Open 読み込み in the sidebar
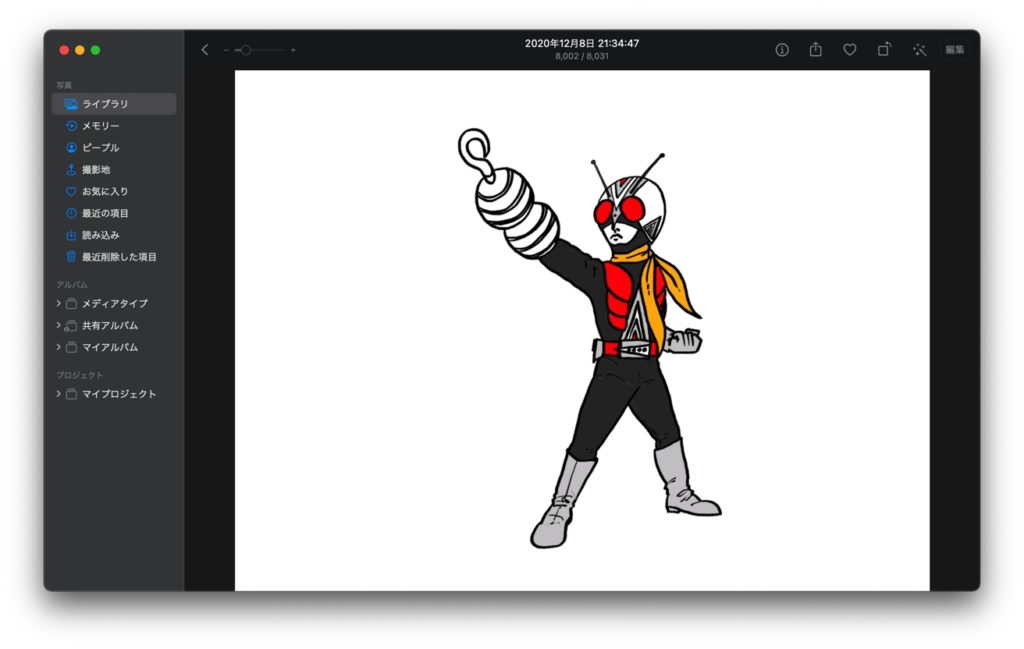Viewport: 1024px width, 649px height. (114, 235)
